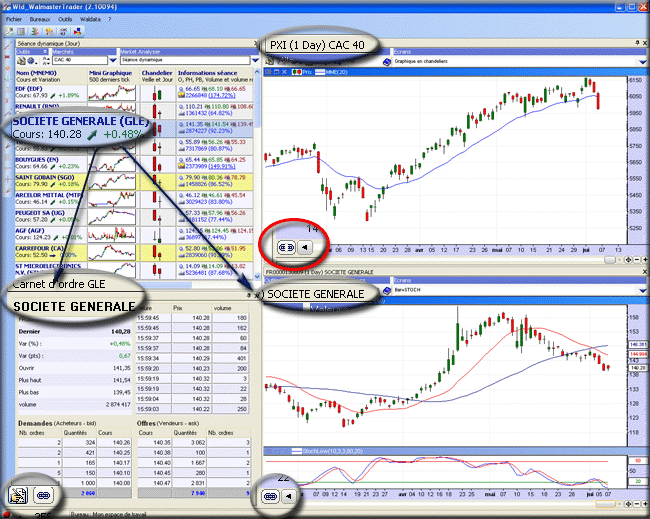Open the Bureaux menu

click(40, 19)
